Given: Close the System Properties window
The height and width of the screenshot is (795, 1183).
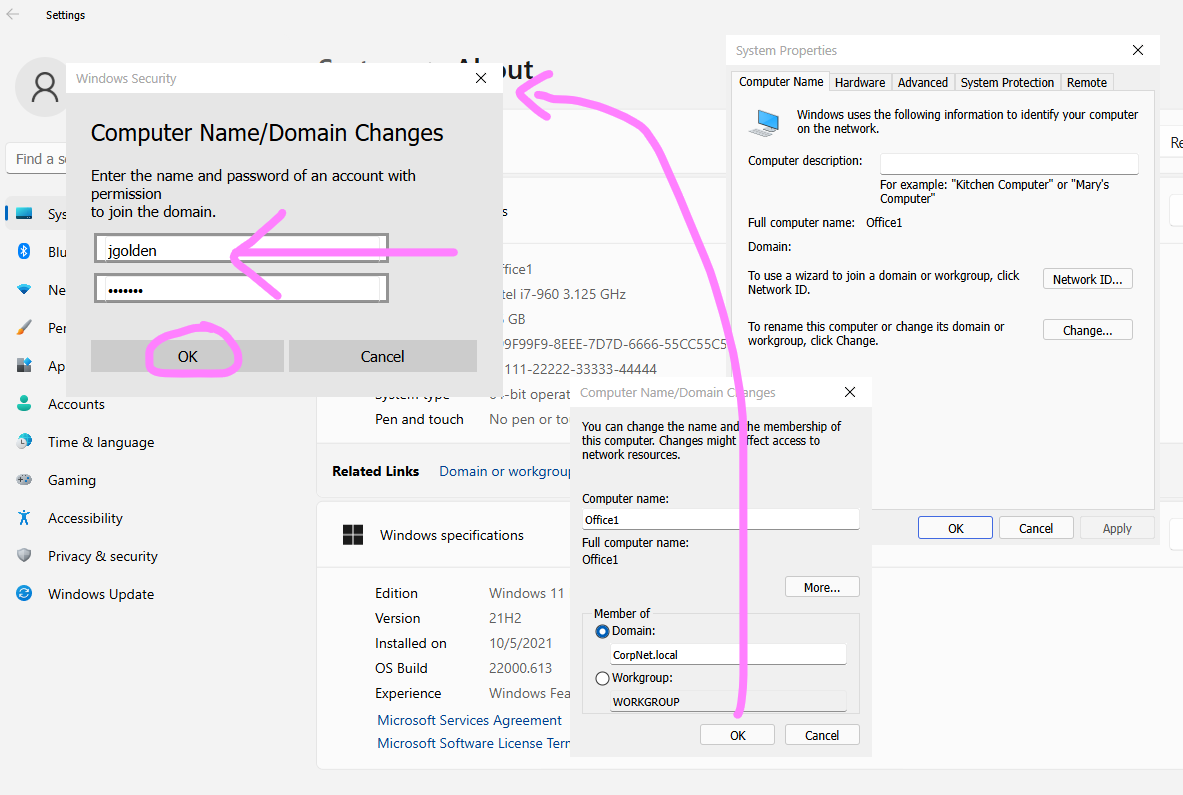Looking at the screenshot, I should (x=1138, y=50).
